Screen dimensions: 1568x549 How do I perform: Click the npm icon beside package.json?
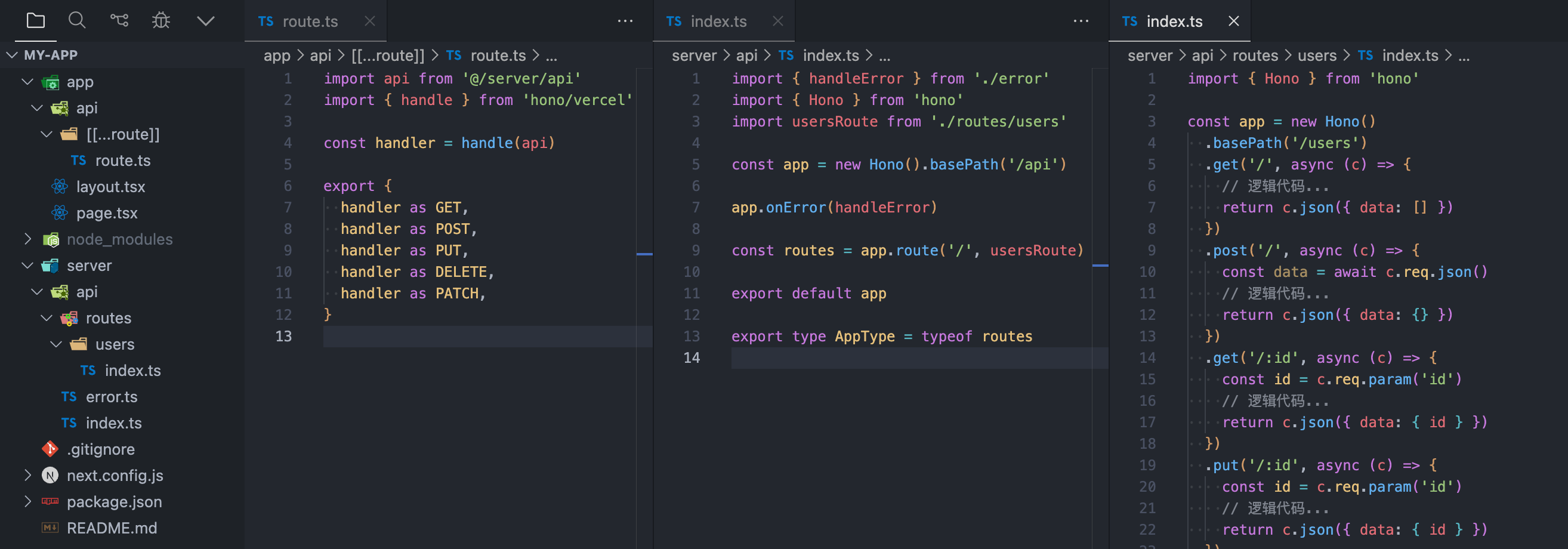coord(50,501)
